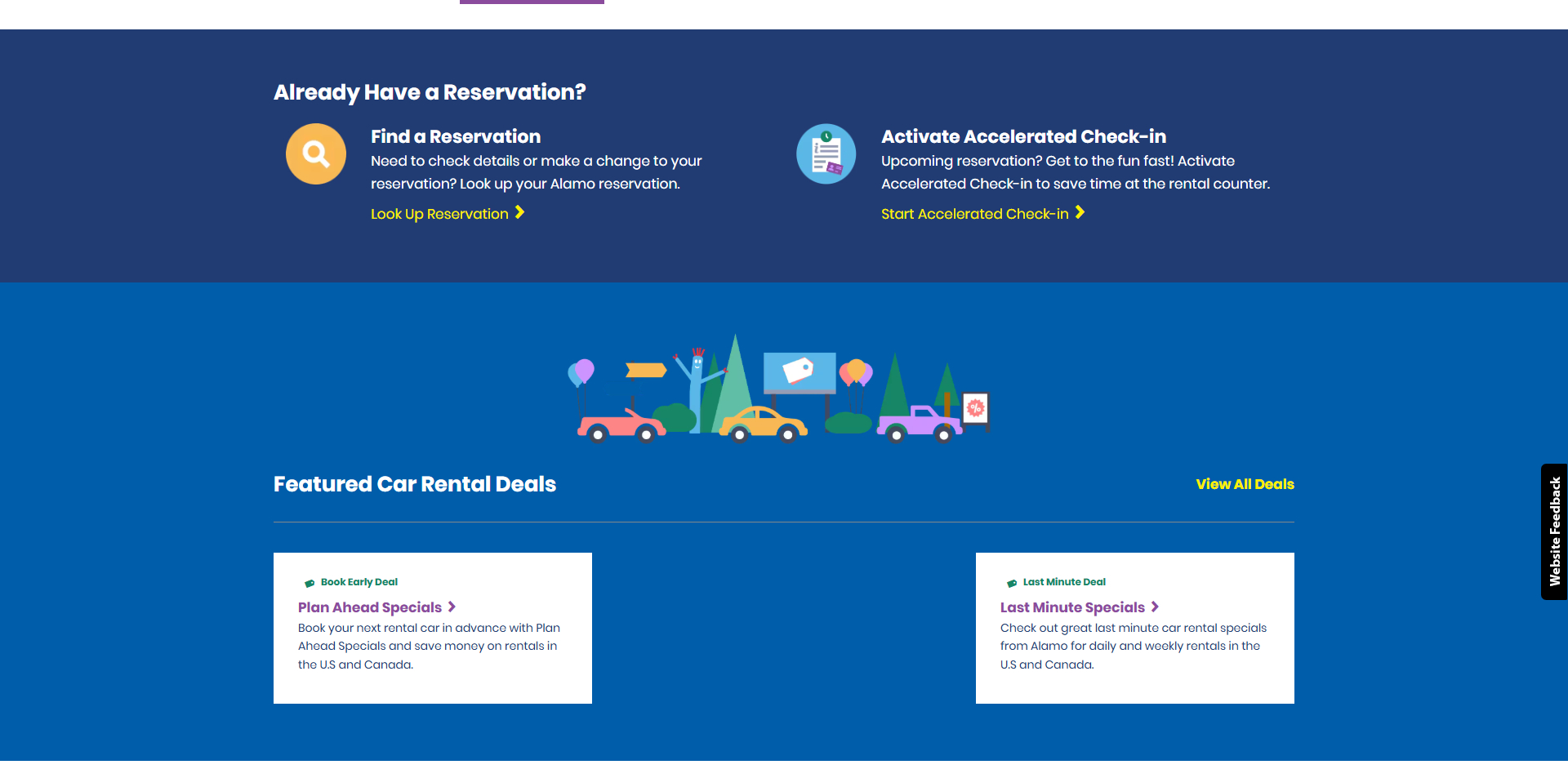Click the chevron after Start Accelerated Check-in

coord(1080,213)
